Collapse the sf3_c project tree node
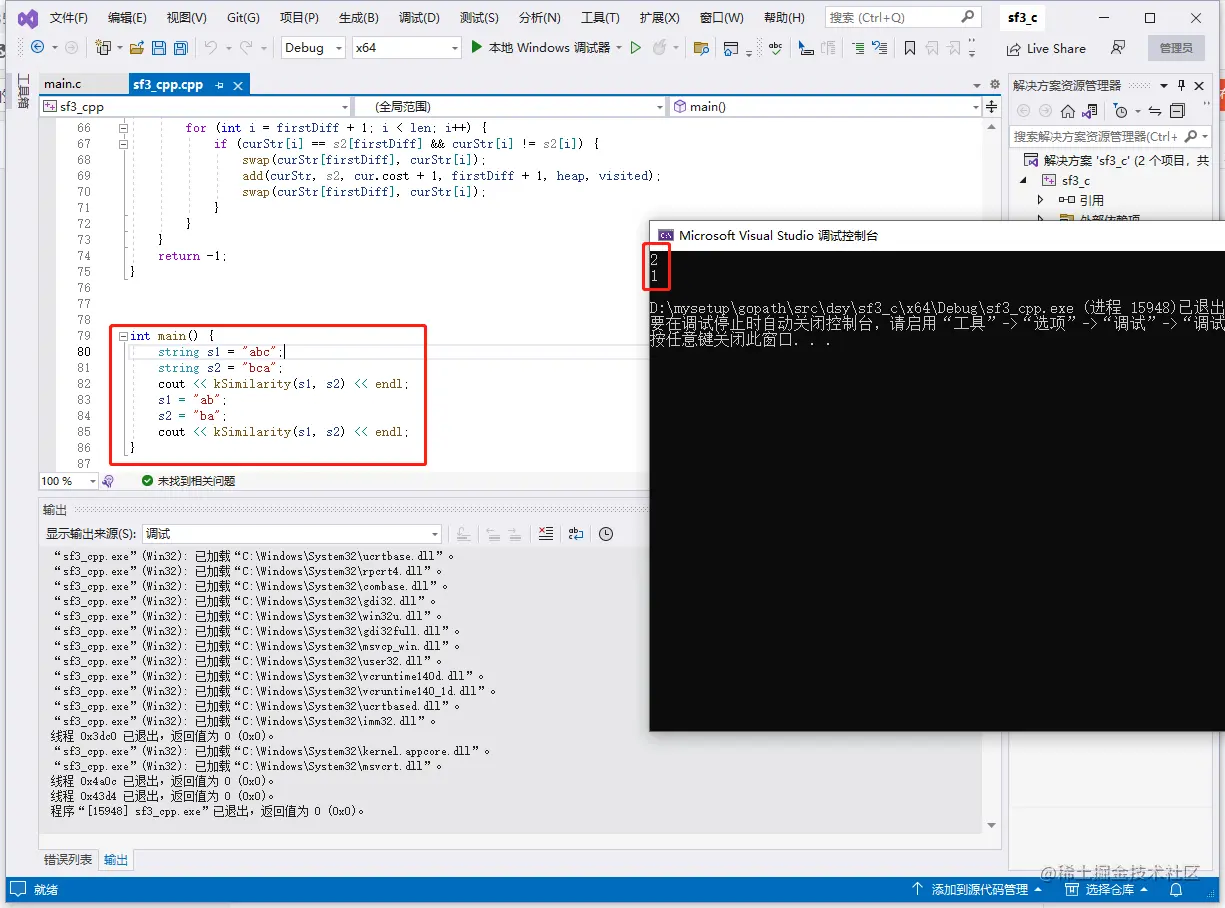Image resolution: width=1225 pixels, height=908 pixels. click(1023, 180)
